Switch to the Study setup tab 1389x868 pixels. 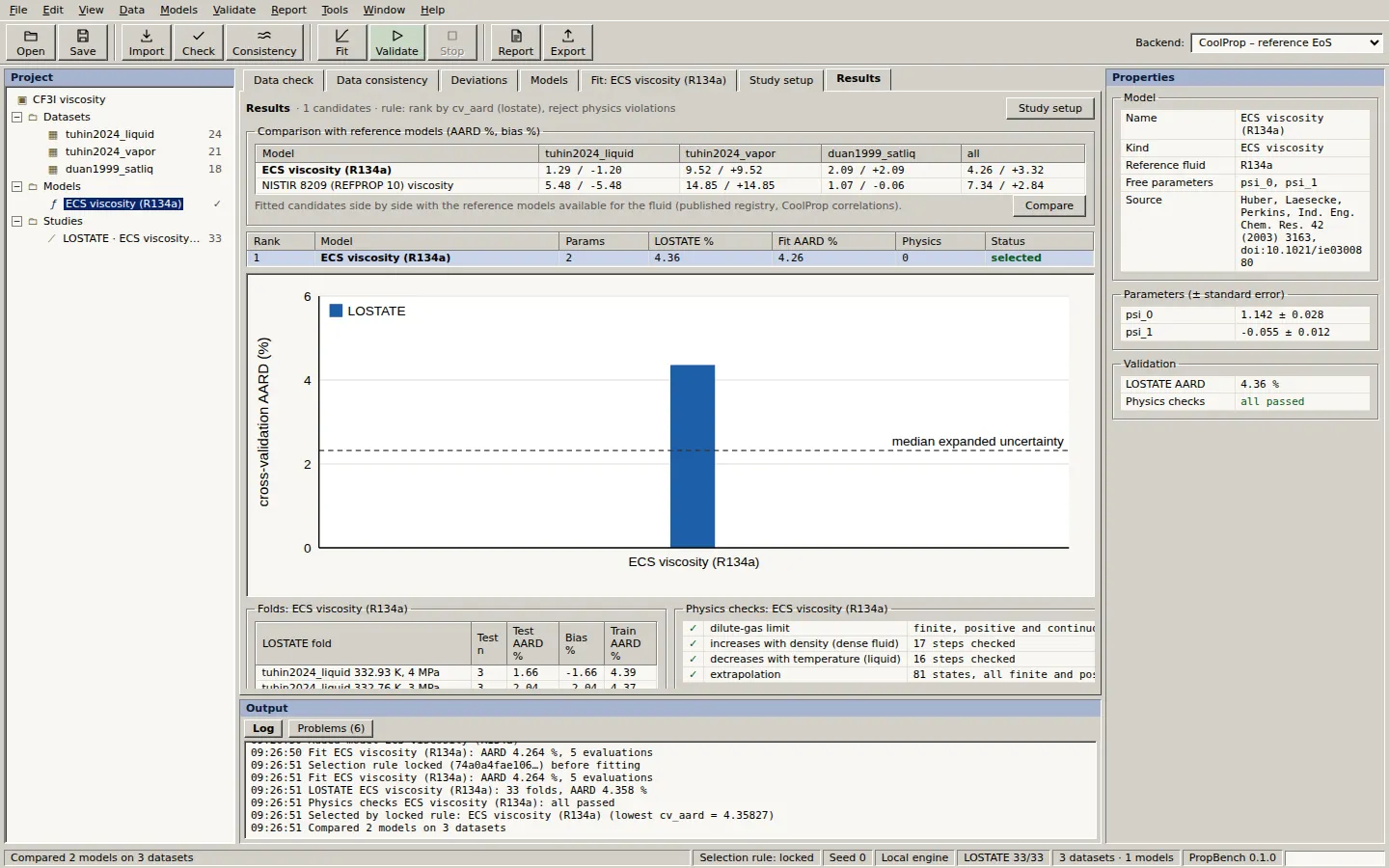[x=781, y=80]
